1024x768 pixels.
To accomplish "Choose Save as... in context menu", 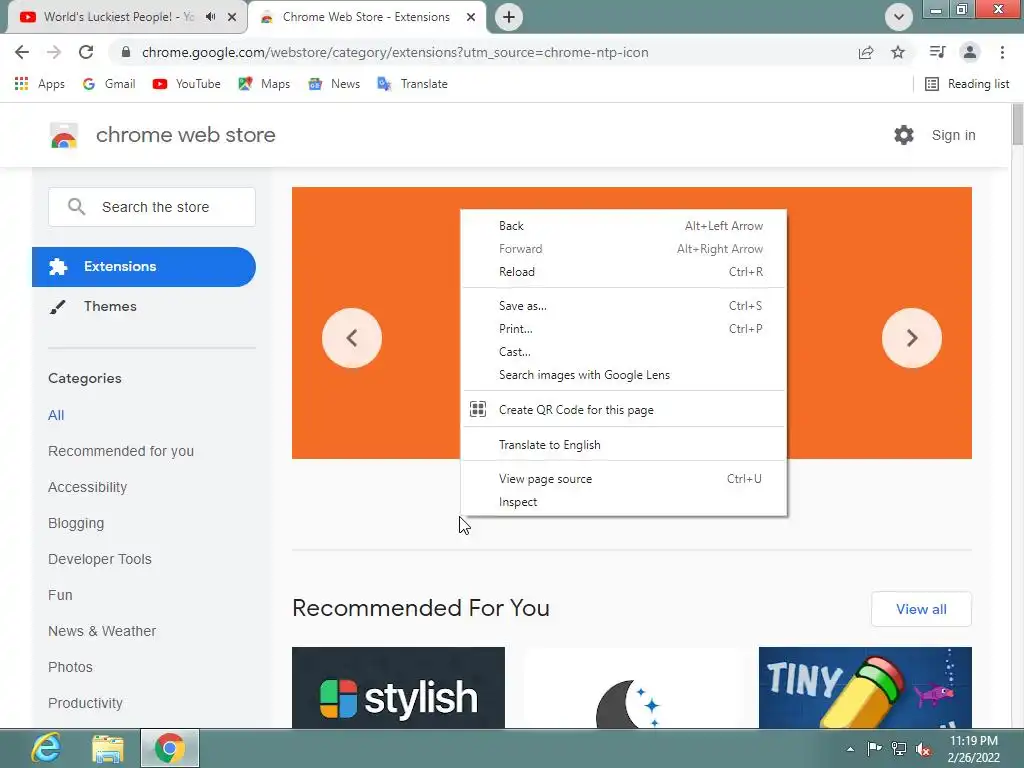I will coord(624,306).
